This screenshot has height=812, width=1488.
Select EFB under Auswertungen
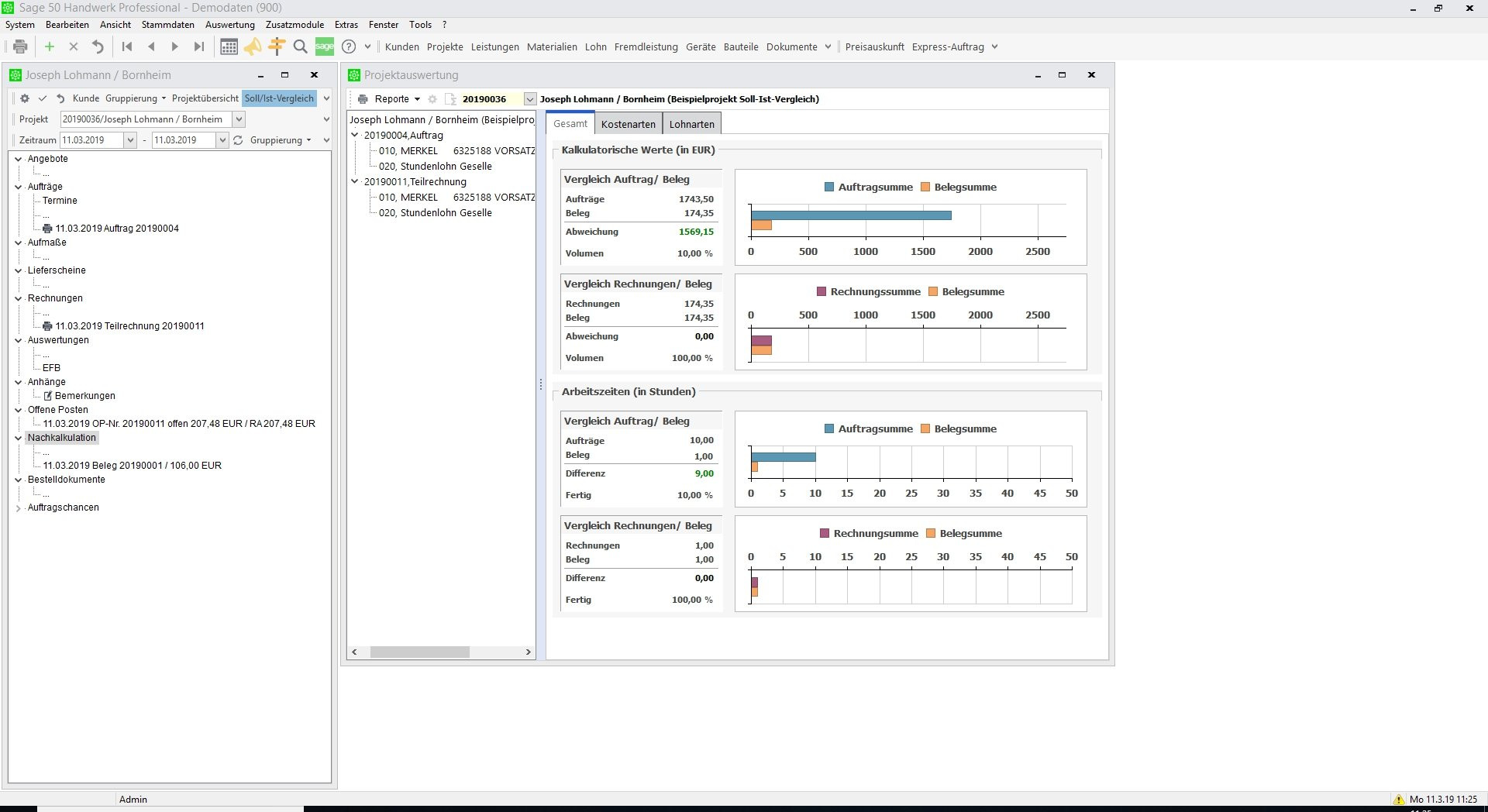[51, 368]
